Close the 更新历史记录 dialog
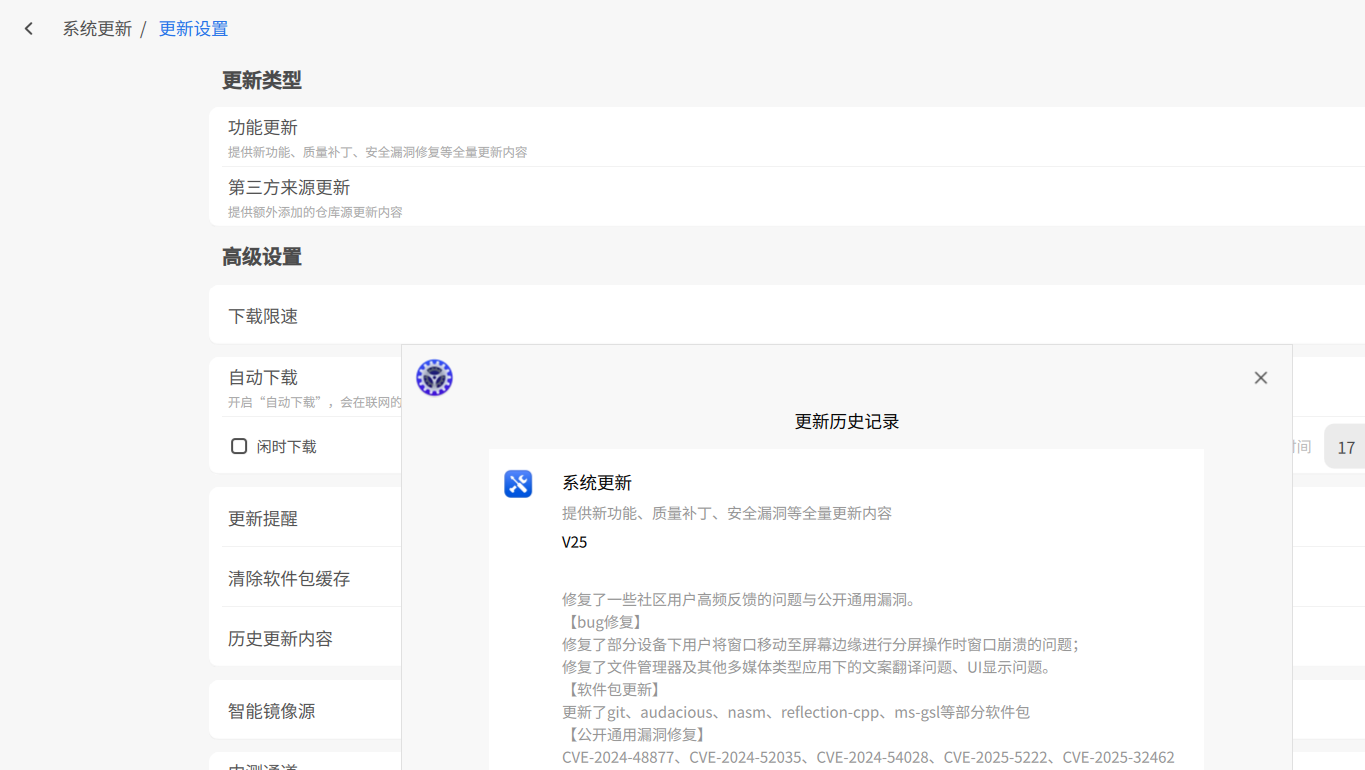 pyautogui.click(x=1260, y=378)
